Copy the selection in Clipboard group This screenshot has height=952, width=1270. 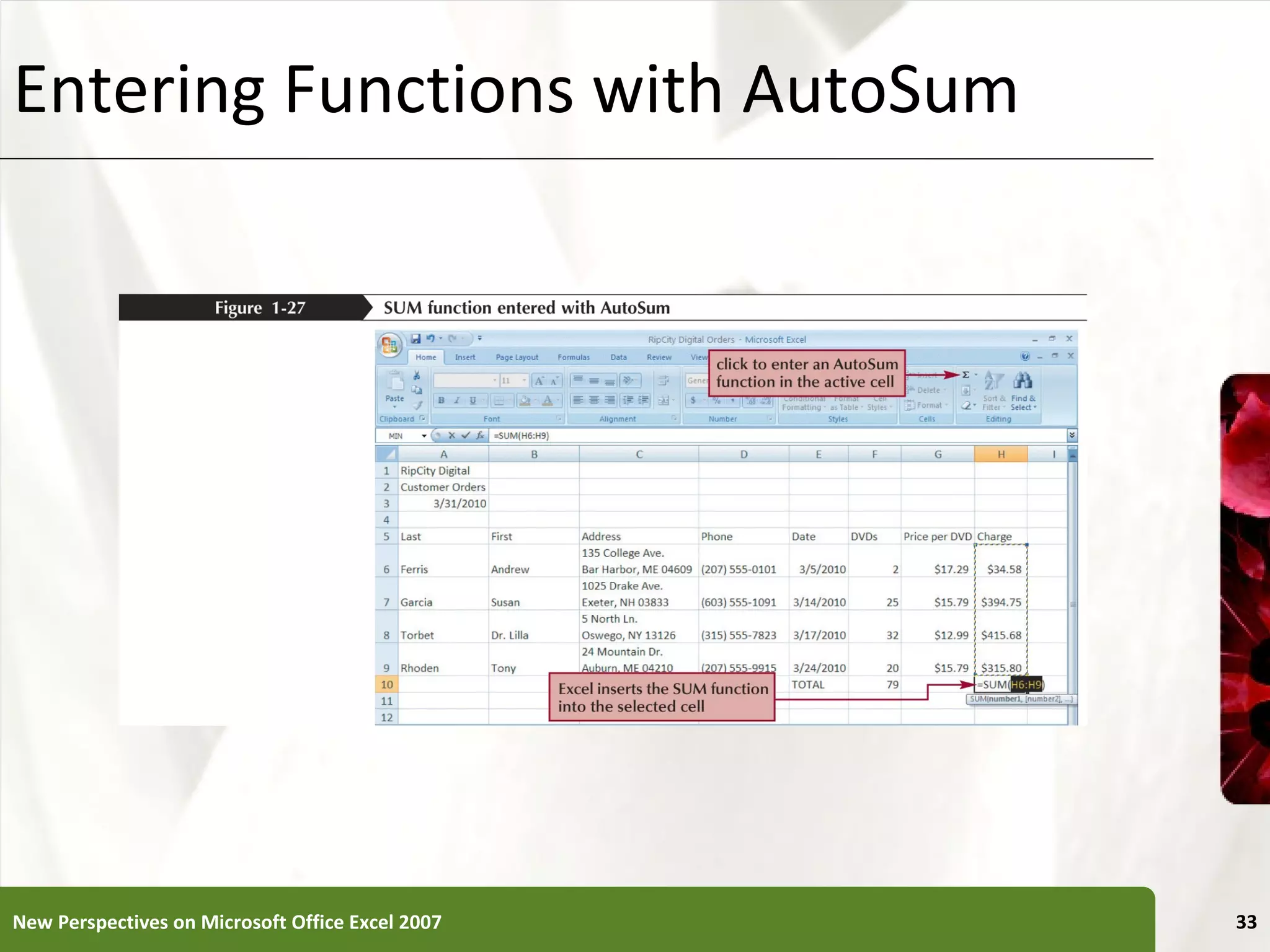[417, 390]
